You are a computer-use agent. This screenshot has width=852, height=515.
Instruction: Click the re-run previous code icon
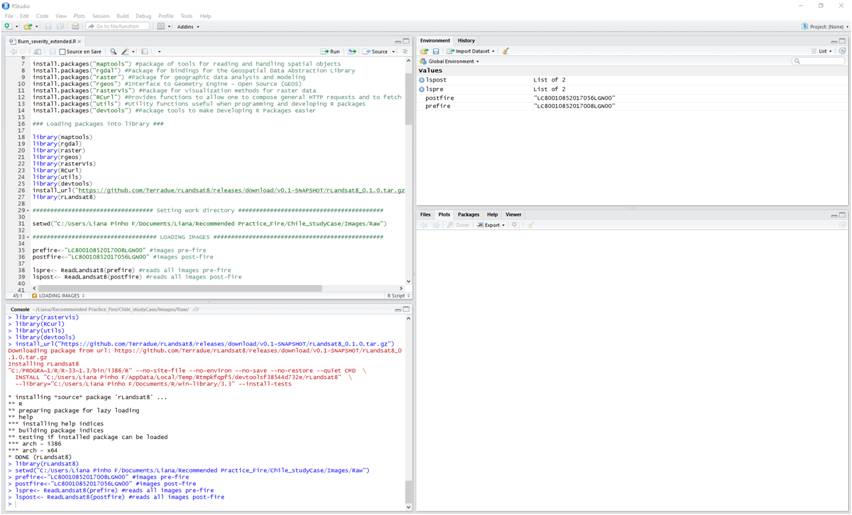[x=352, y=51]
